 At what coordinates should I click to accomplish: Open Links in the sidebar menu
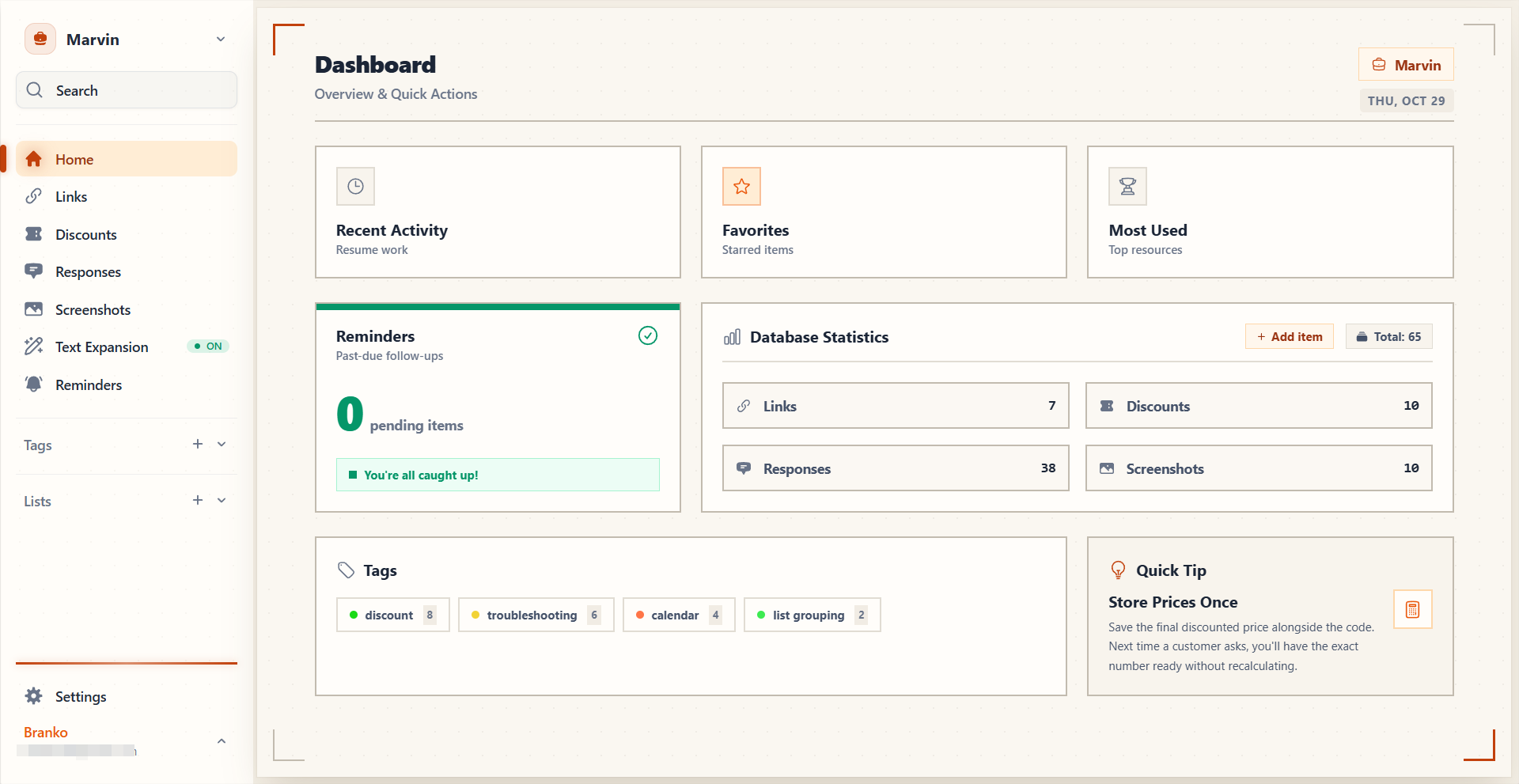[127, 197]
